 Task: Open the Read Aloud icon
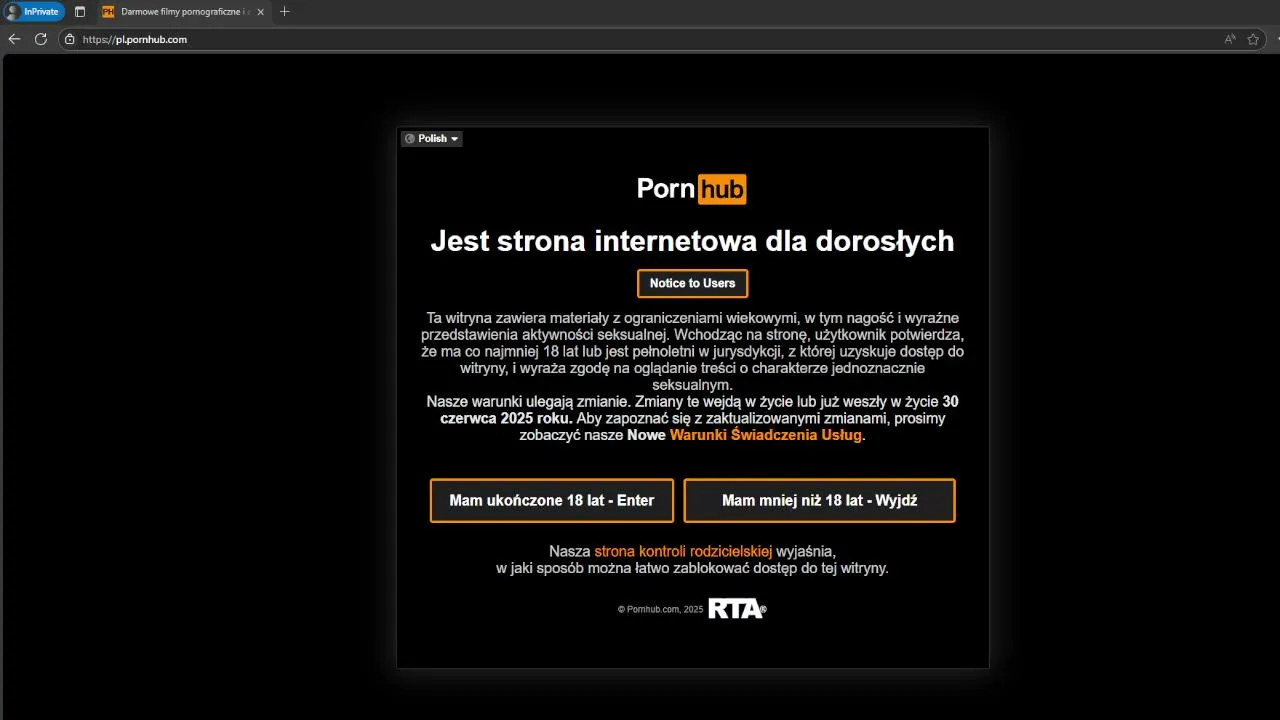click(1230, 39)
